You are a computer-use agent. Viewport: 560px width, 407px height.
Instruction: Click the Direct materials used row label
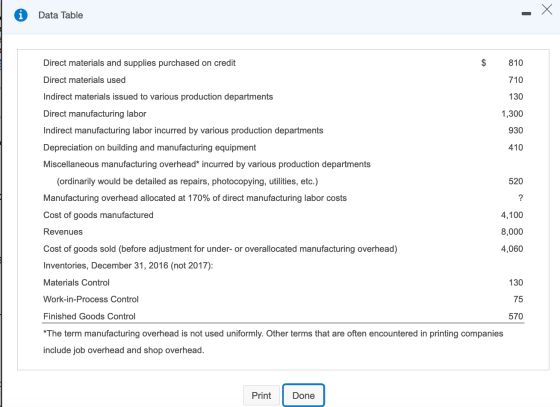pyautogui.click(x=84, y=80)
